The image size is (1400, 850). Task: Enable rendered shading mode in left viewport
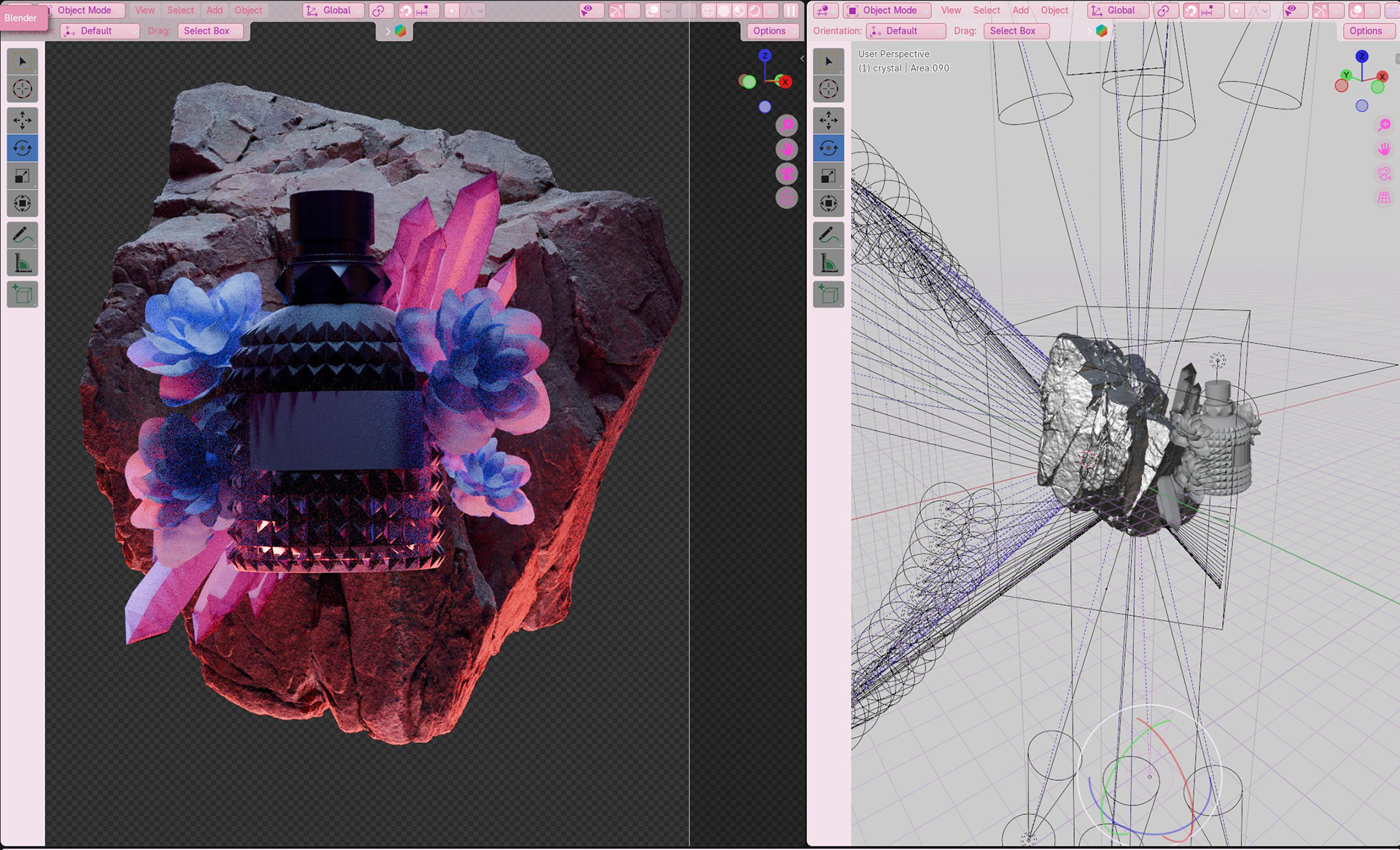755,10
